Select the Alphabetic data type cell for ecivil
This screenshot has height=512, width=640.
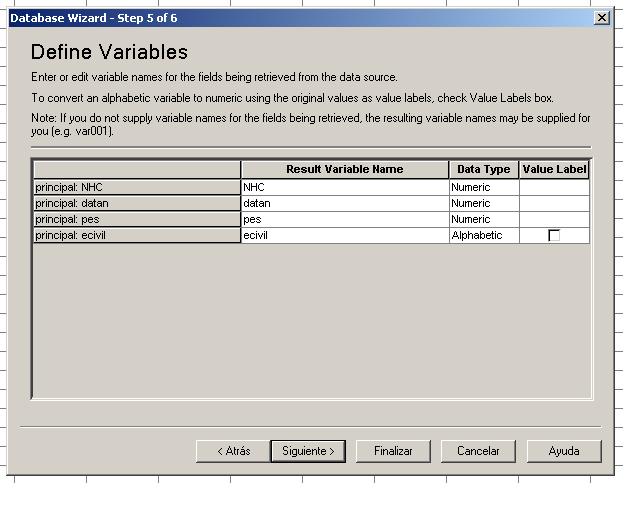[484, 236]
